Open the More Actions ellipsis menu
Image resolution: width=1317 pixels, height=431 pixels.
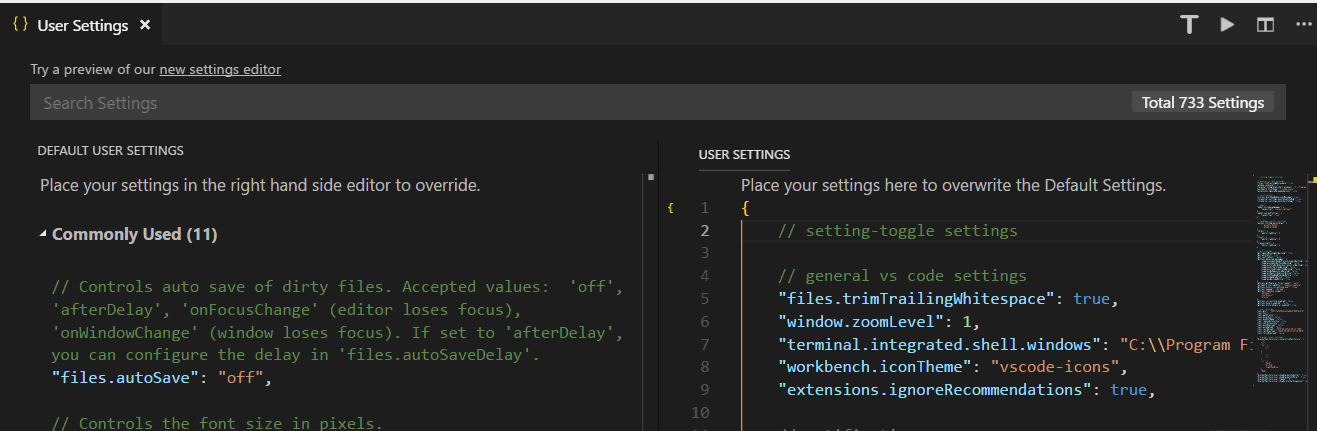pos(1303,25)
